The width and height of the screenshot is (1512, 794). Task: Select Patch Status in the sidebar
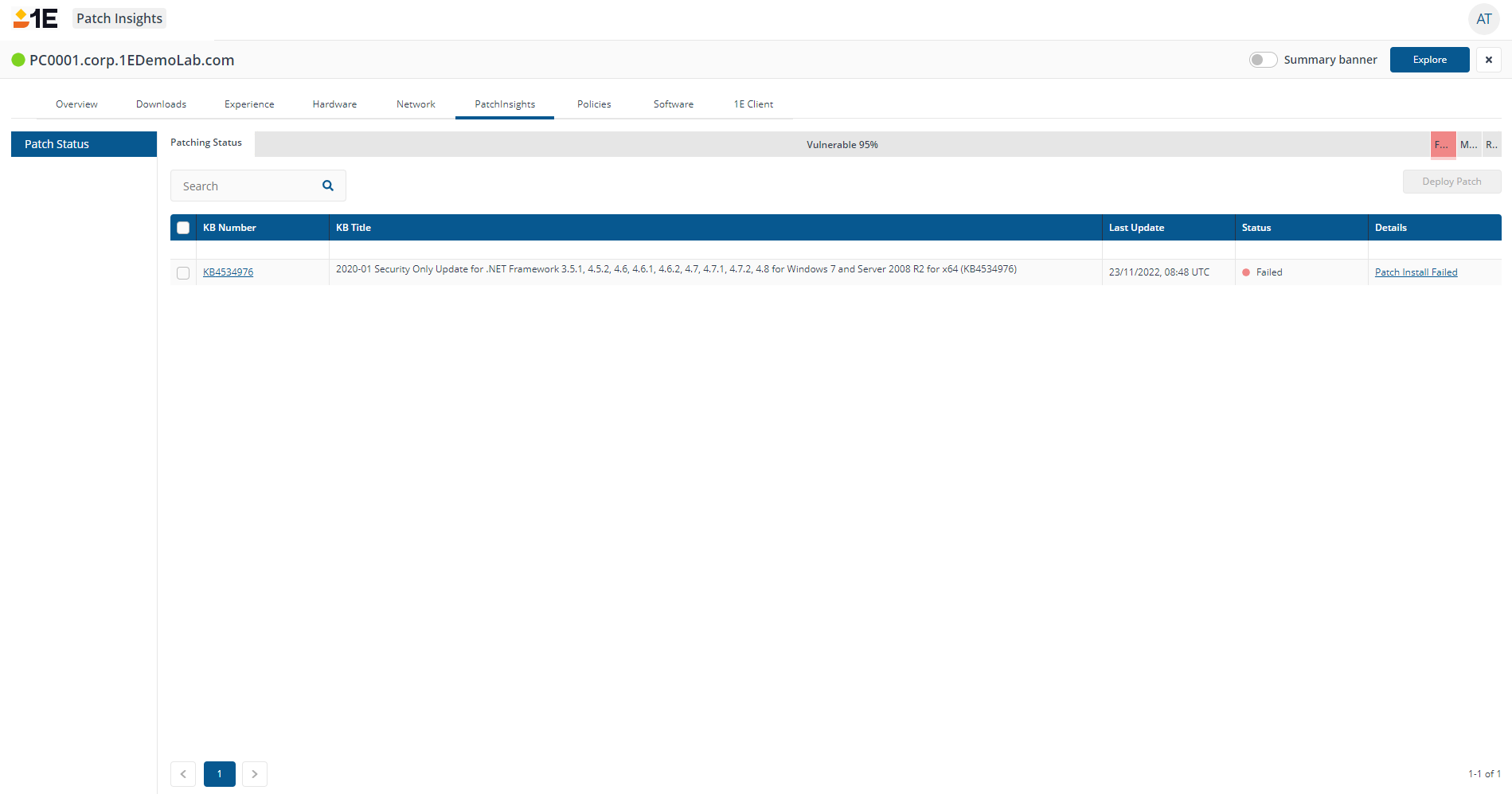pos(84,144)
